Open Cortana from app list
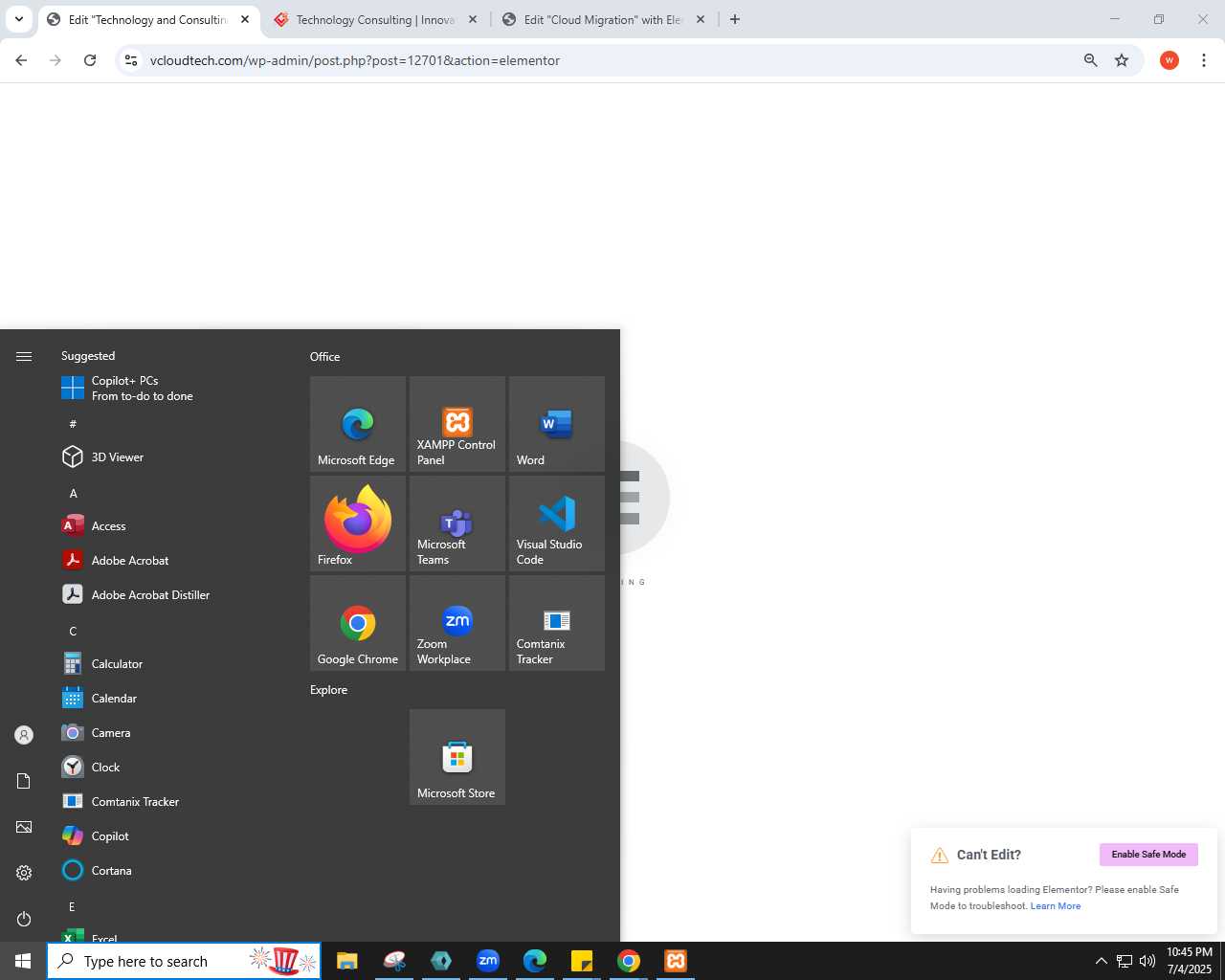Image resolution: width=1225 pixels, height=980 pixels. pos(172,871)
